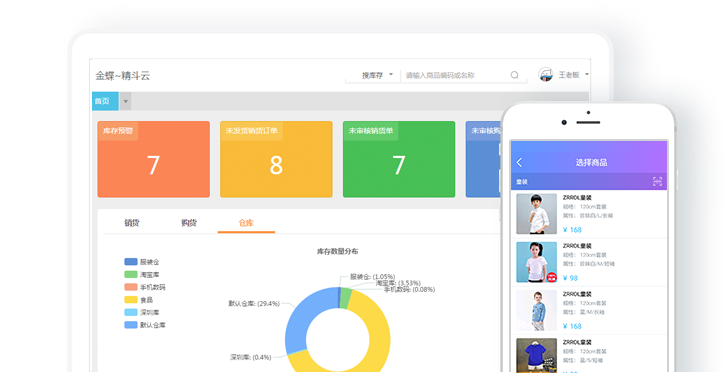Toggle the 手机数码 legend swatch
The width and height of the screenshot is (728, 373).
click(131, 287)
